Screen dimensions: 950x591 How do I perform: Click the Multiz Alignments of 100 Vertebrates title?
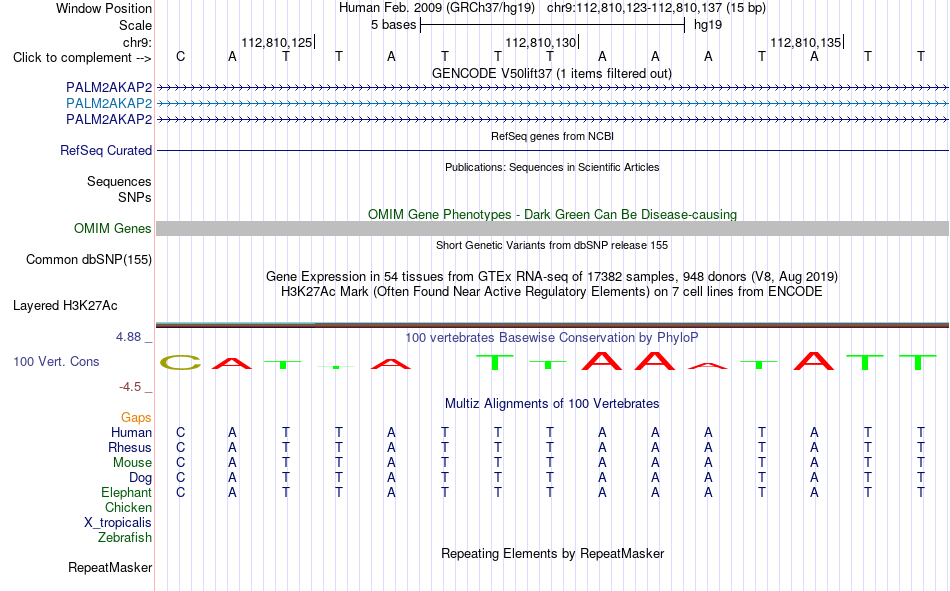pyautogui.click(x=552, y=404)
